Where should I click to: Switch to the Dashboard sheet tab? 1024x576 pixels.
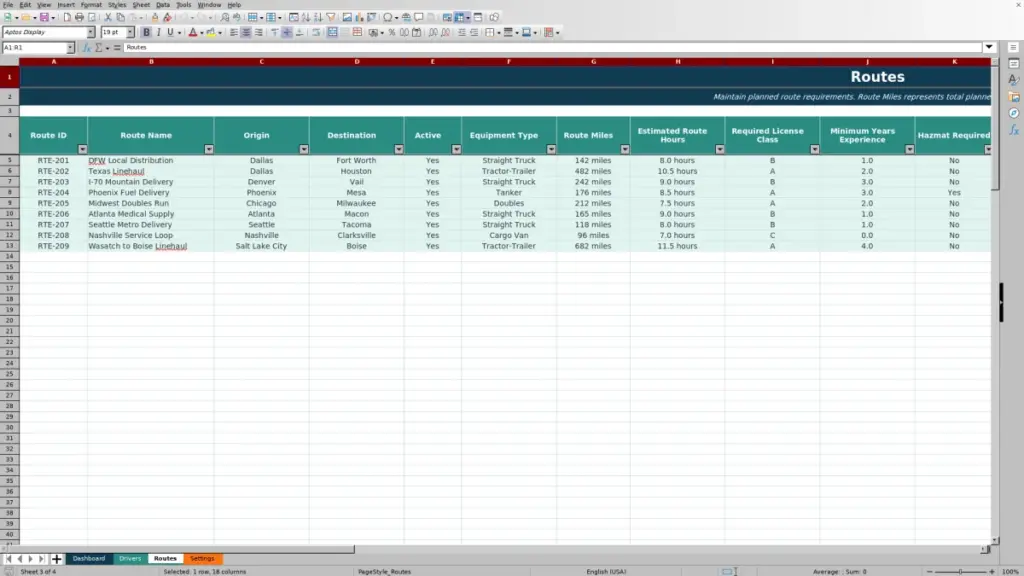[89, 559]
